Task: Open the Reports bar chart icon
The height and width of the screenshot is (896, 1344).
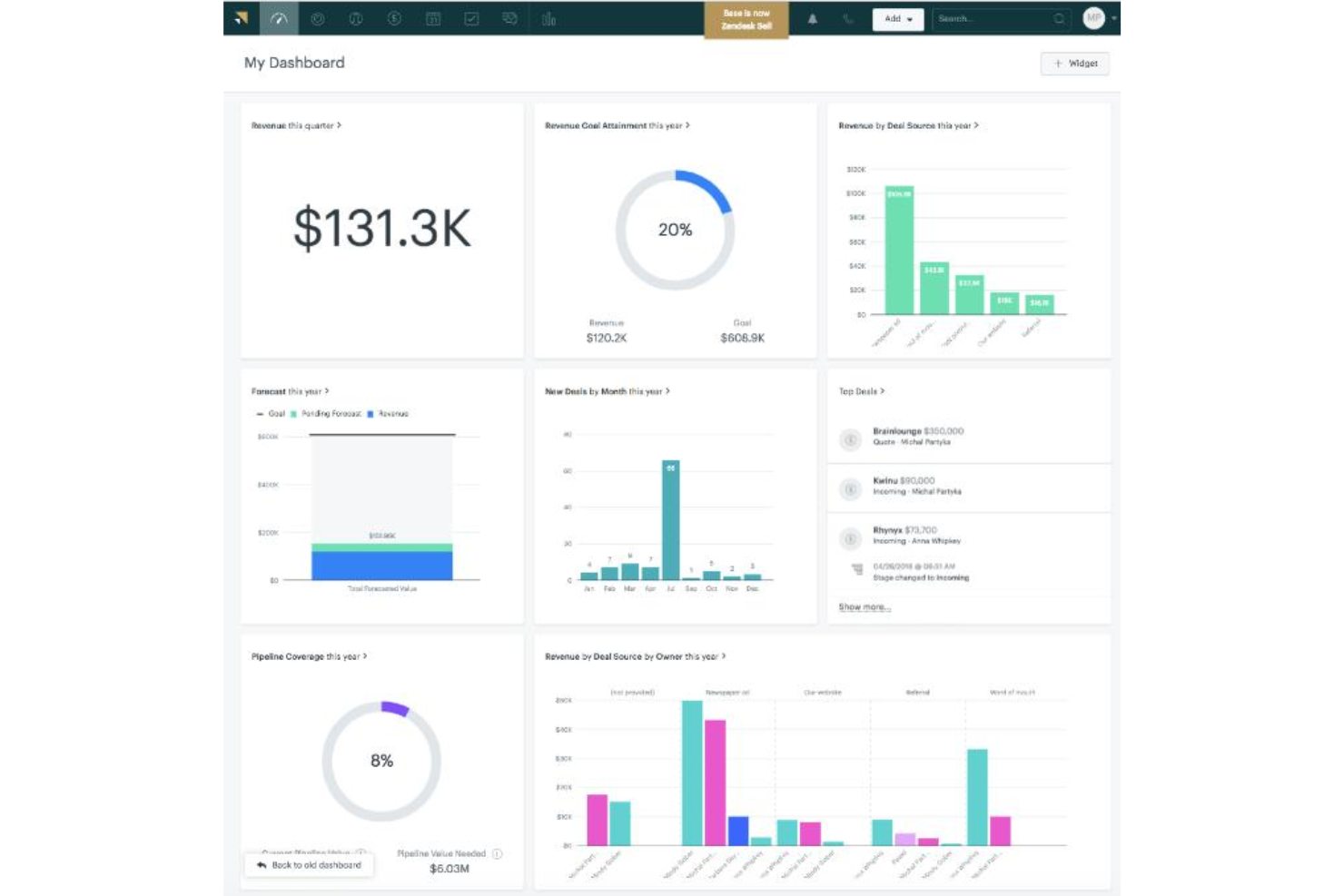Action: click(548, 18)
